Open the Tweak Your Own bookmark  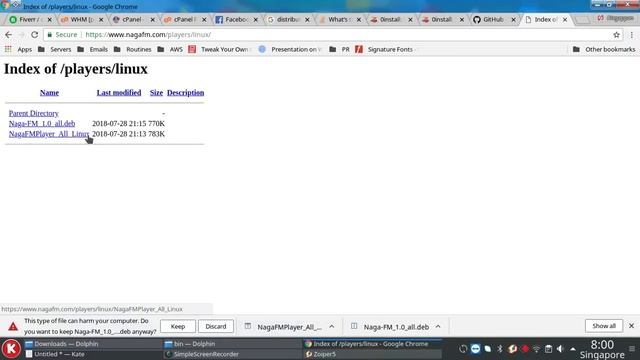pyautogui.click(x=219, y=49)
